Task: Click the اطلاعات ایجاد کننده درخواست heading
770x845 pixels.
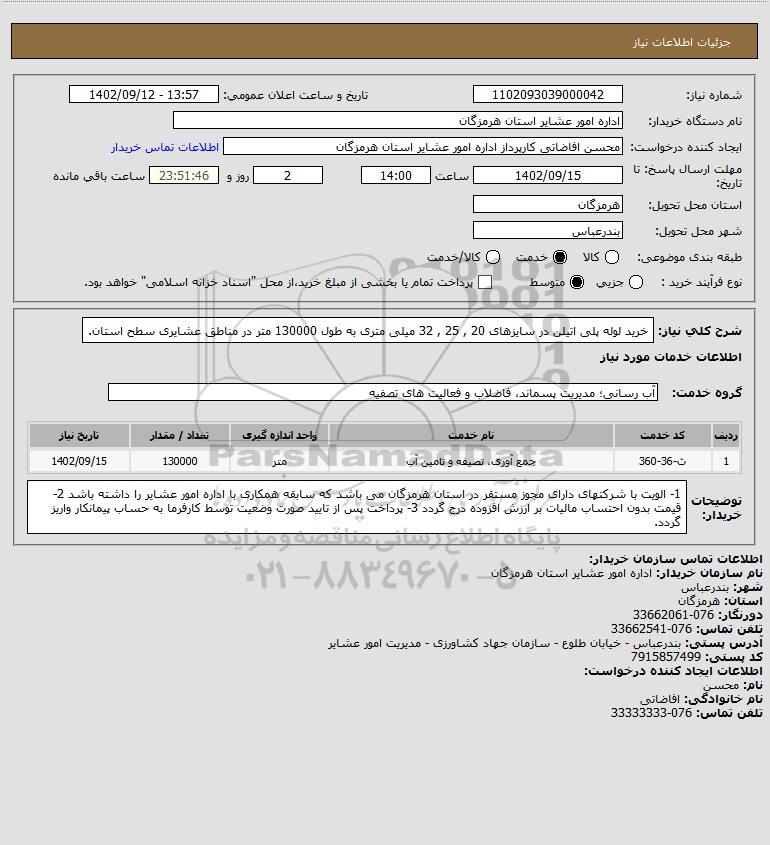Action: 674,671
